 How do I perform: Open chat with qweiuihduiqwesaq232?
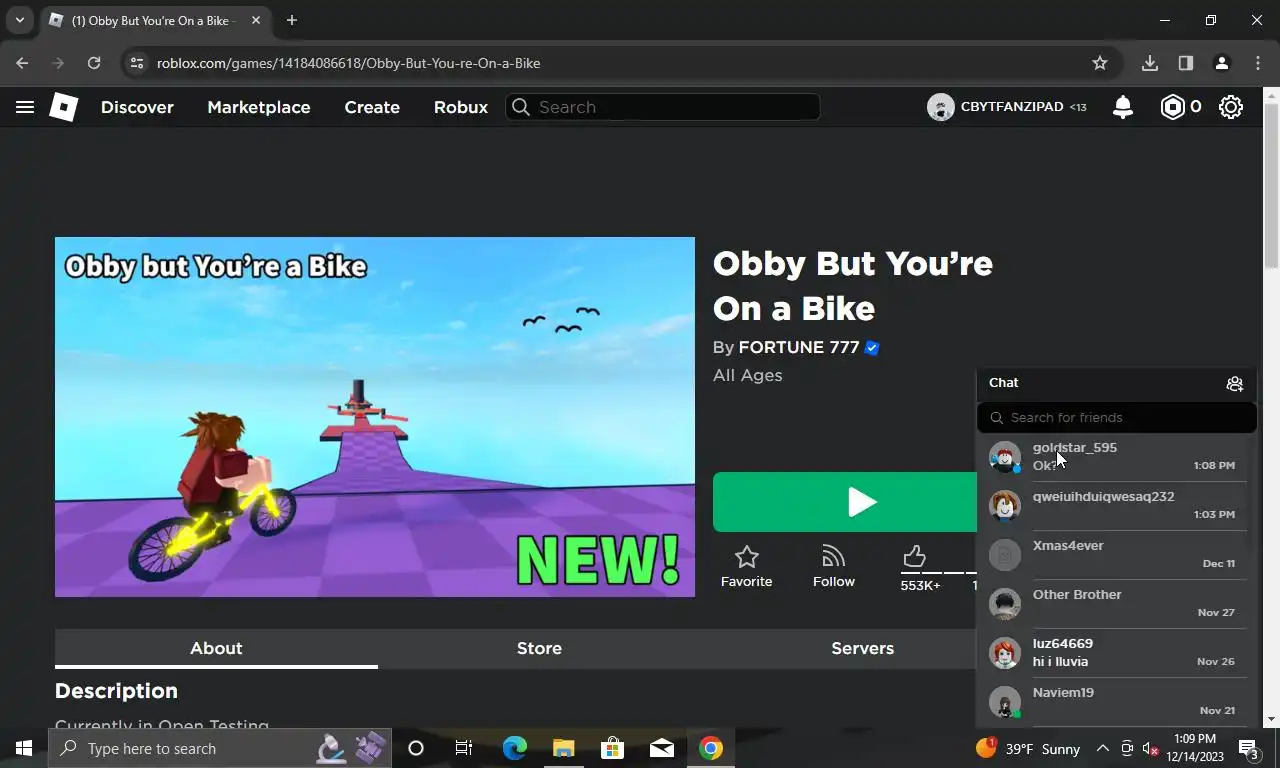1116,506
